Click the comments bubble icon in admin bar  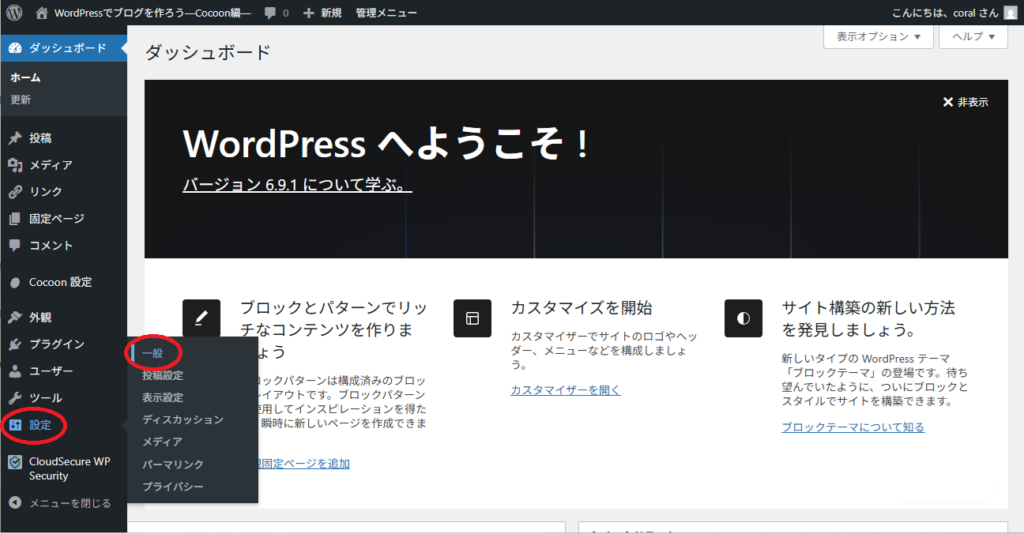(270, 13)
